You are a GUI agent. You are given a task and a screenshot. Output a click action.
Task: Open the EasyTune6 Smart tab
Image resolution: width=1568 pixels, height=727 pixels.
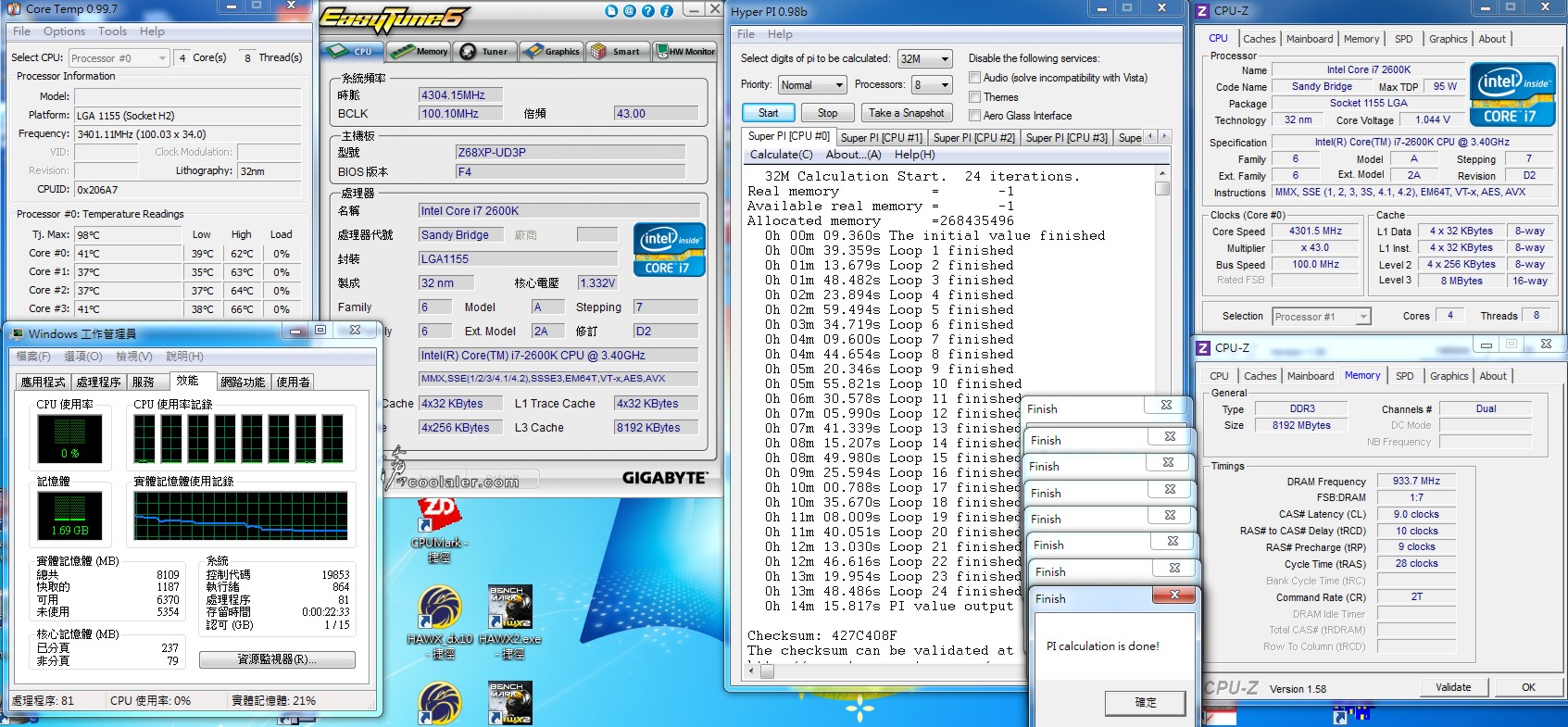[x=617, y=51]
